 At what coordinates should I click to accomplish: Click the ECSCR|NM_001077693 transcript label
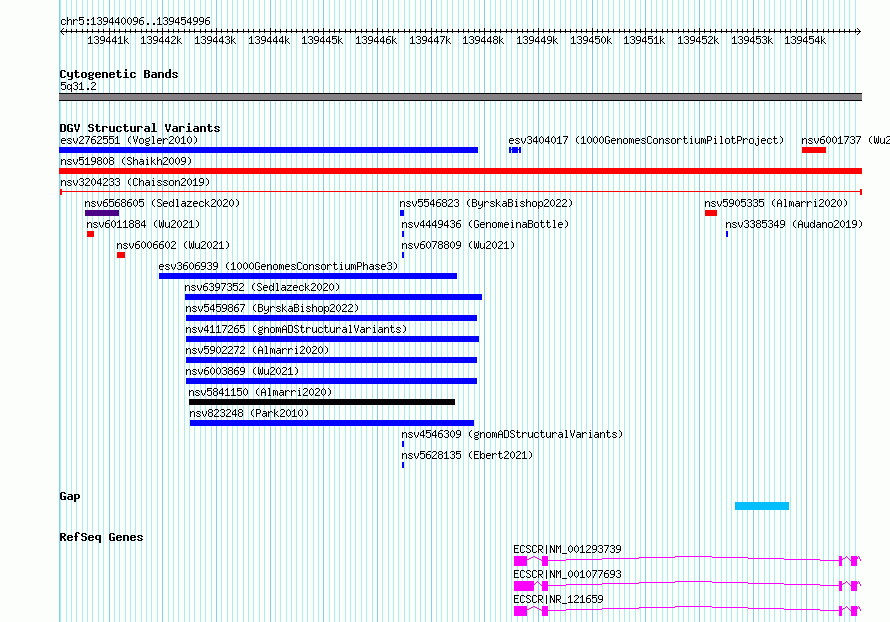(567, 574)
